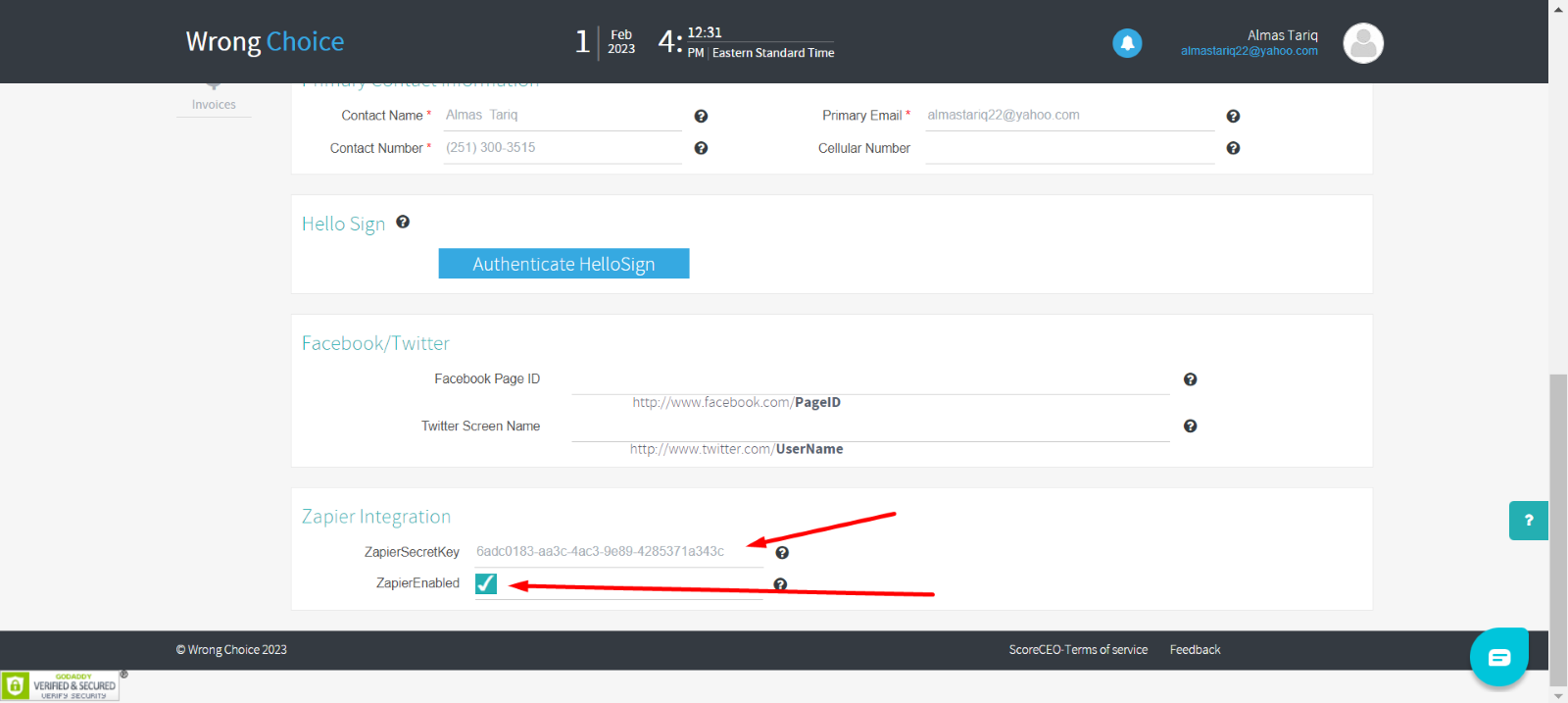Open the chat bubble widget
The height and width of the screenshot is (703, 1568).
(x=1499, y=657)
